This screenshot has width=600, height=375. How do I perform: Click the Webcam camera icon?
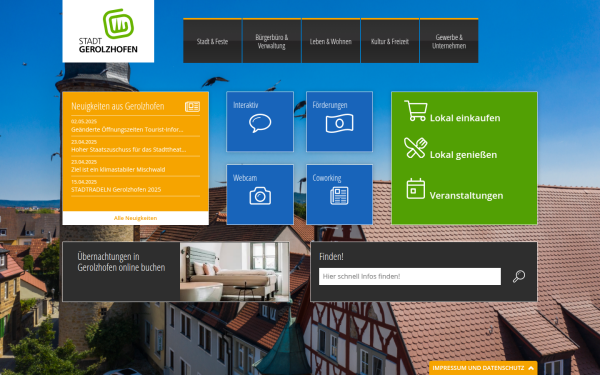tap(260, 196)
